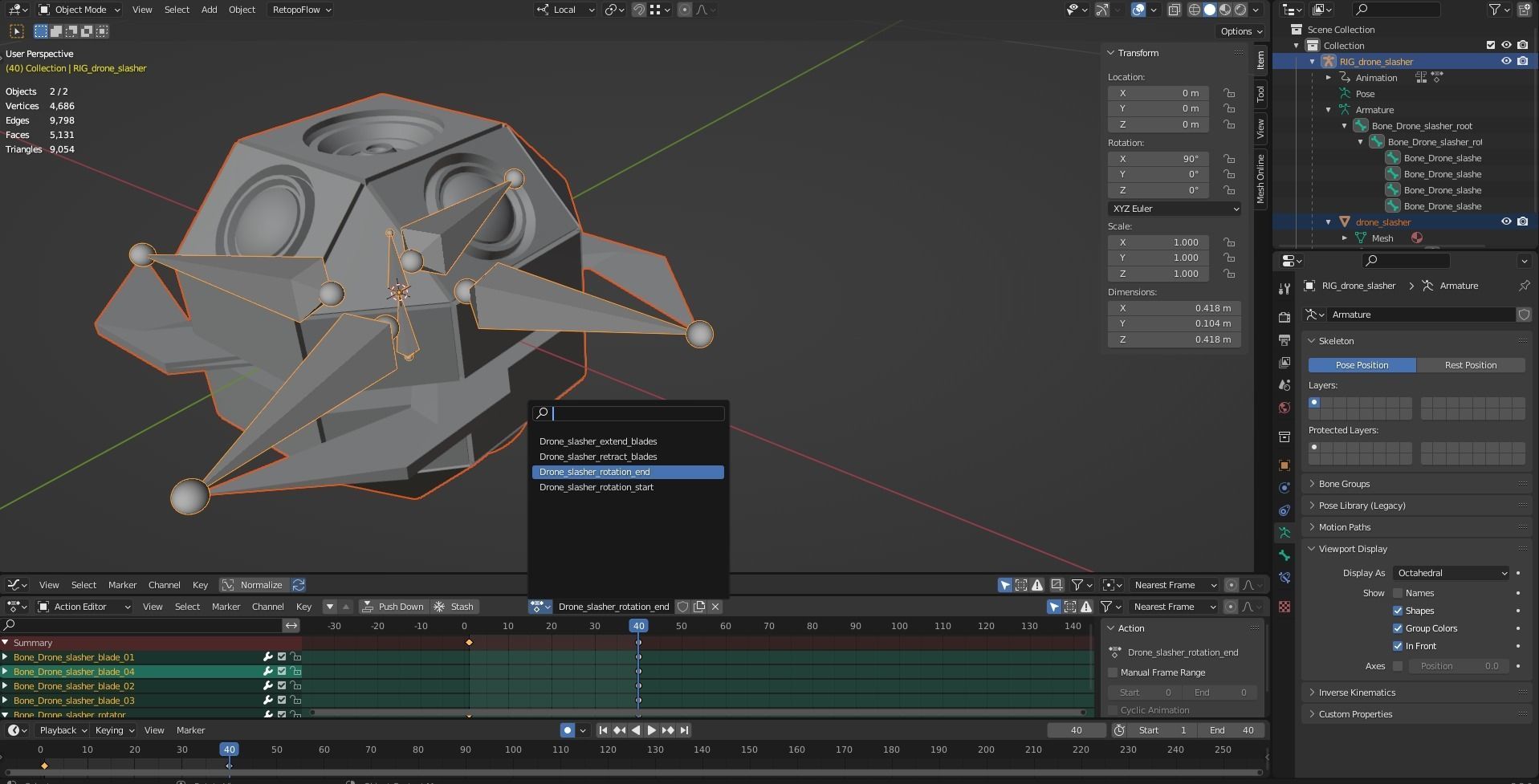Open the Object Constraints properties tab
The width and height of the screenshot is (1539, 784).
[1285, 510]
